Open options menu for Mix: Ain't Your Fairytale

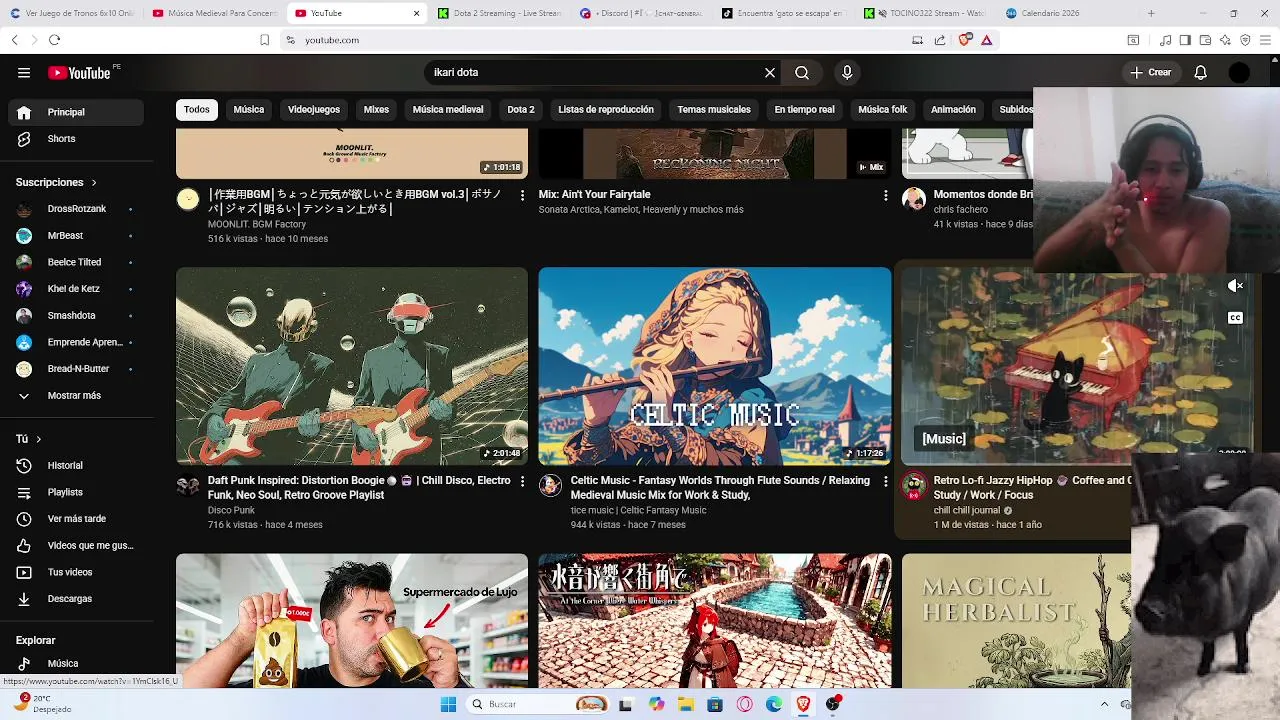point(885,196)
